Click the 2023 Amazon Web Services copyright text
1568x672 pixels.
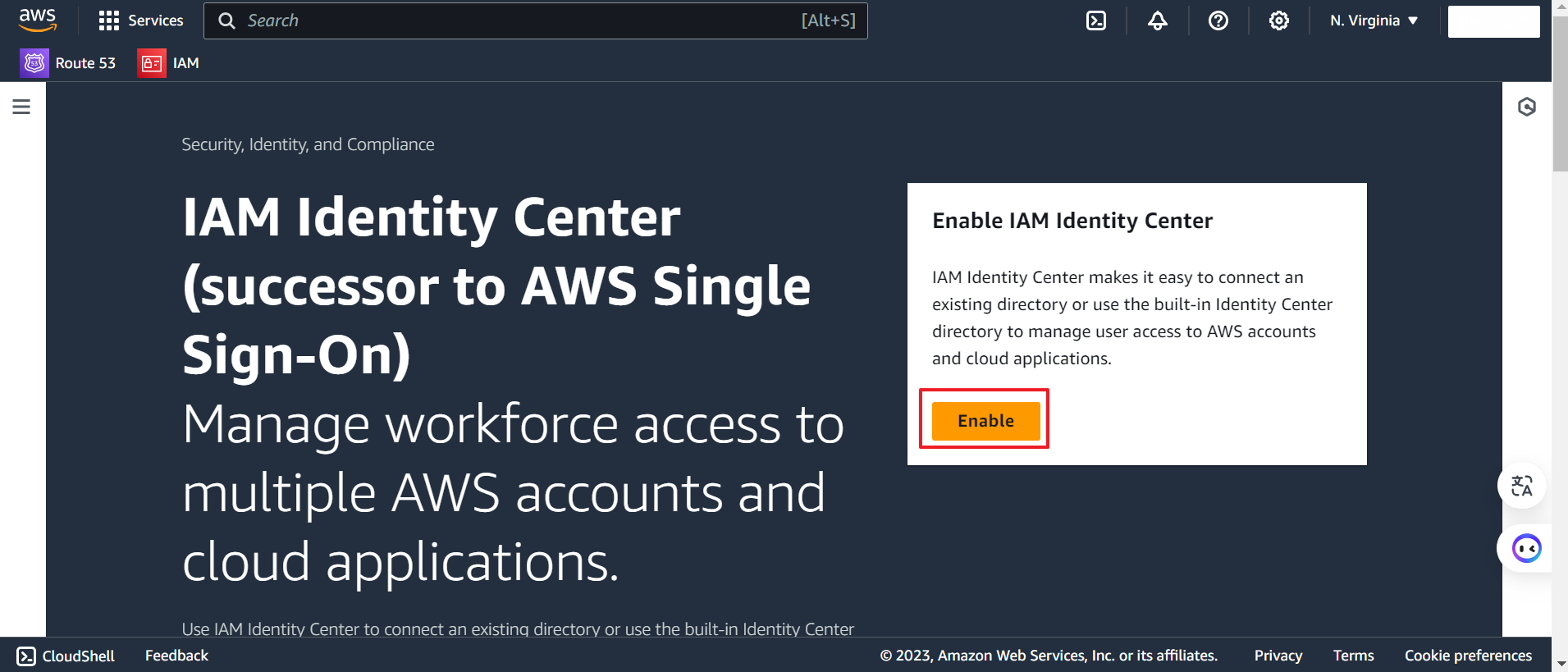coord(1049,656)
